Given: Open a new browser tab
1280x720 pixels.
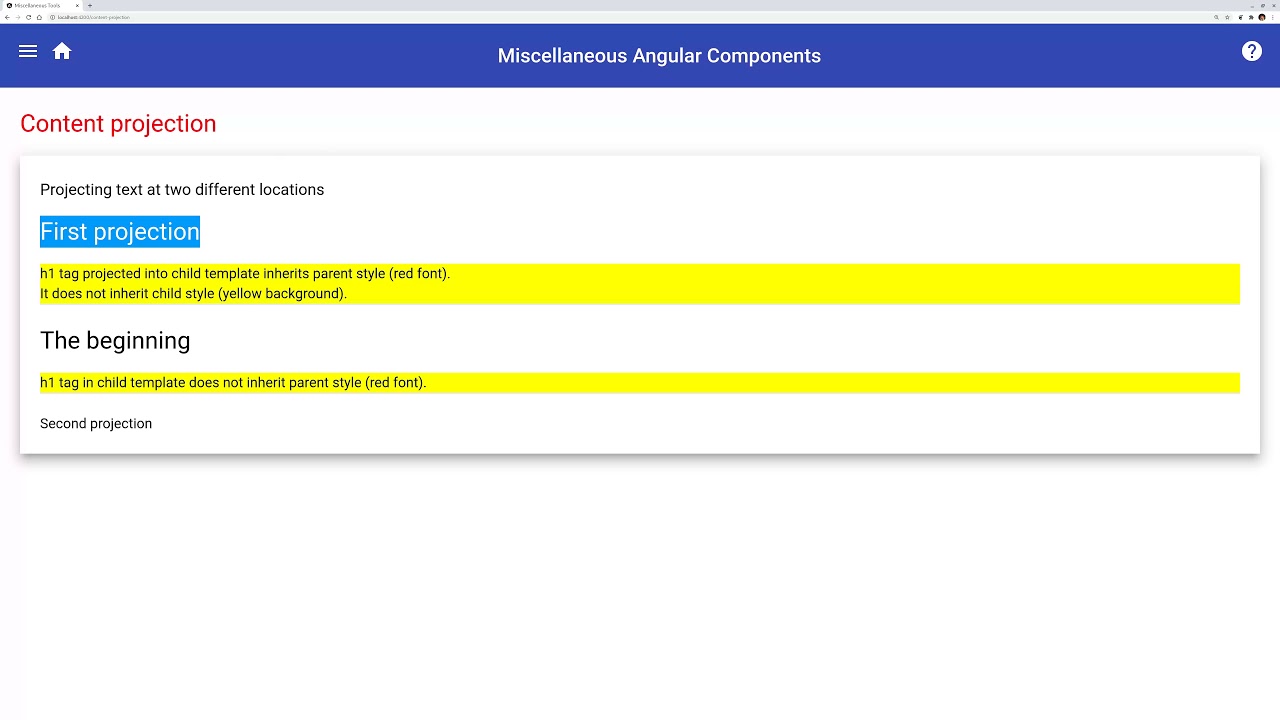Looking at the screenshot, I should click(90, 5).
